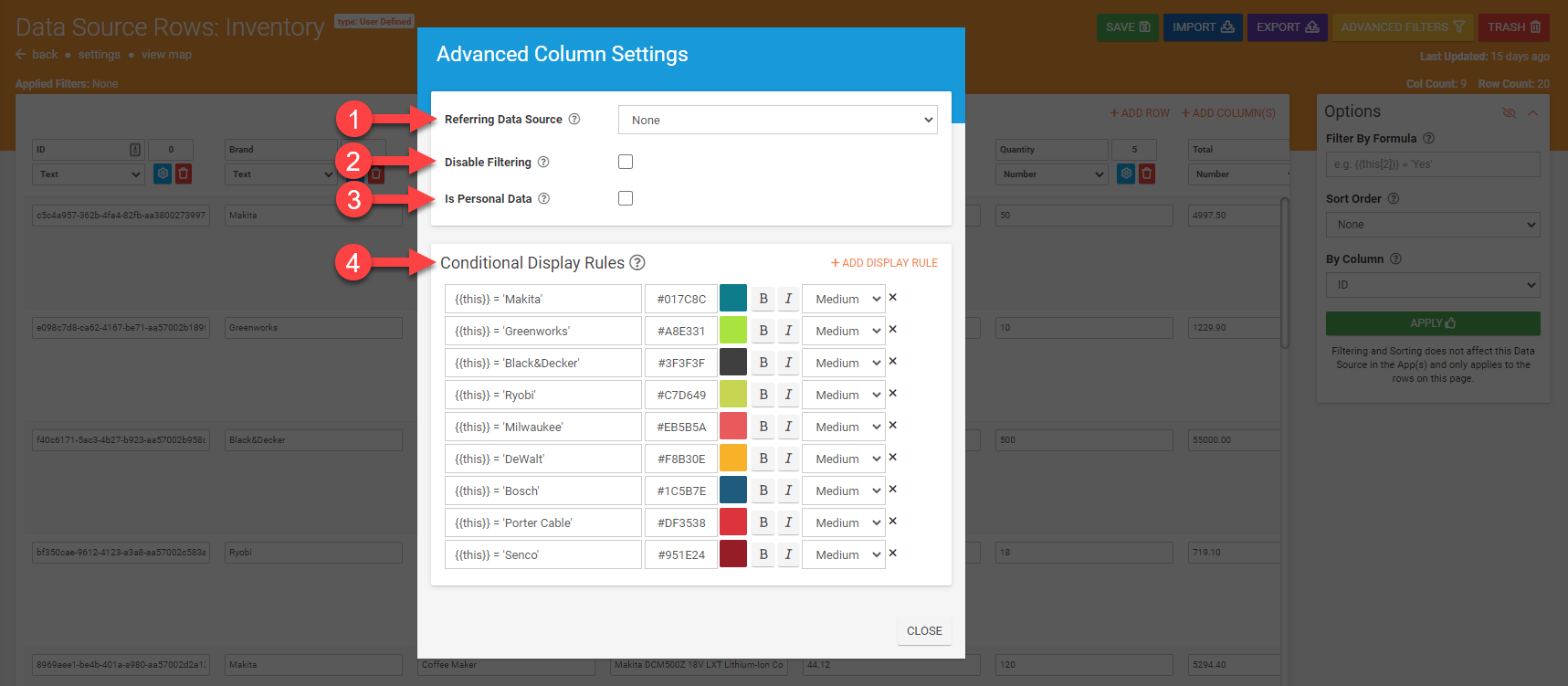Image resolution: width=1568 pixels, height=686 pixels.
Task: Click the Sort Order help icon
Action: coord(1394,198)
